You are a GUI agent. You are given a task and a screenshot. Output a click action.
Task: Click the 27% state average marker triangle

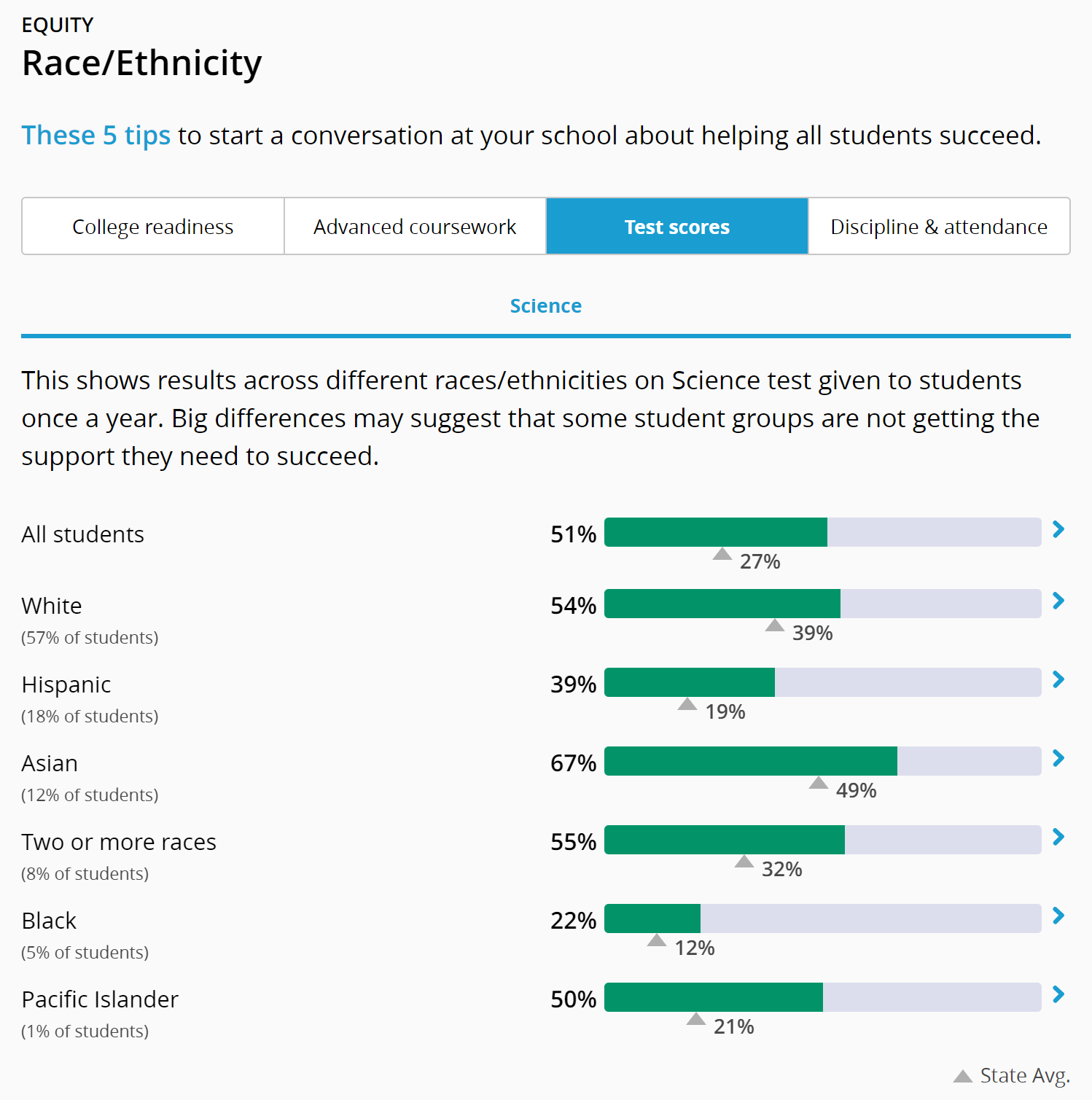click(x=722, y=555)
